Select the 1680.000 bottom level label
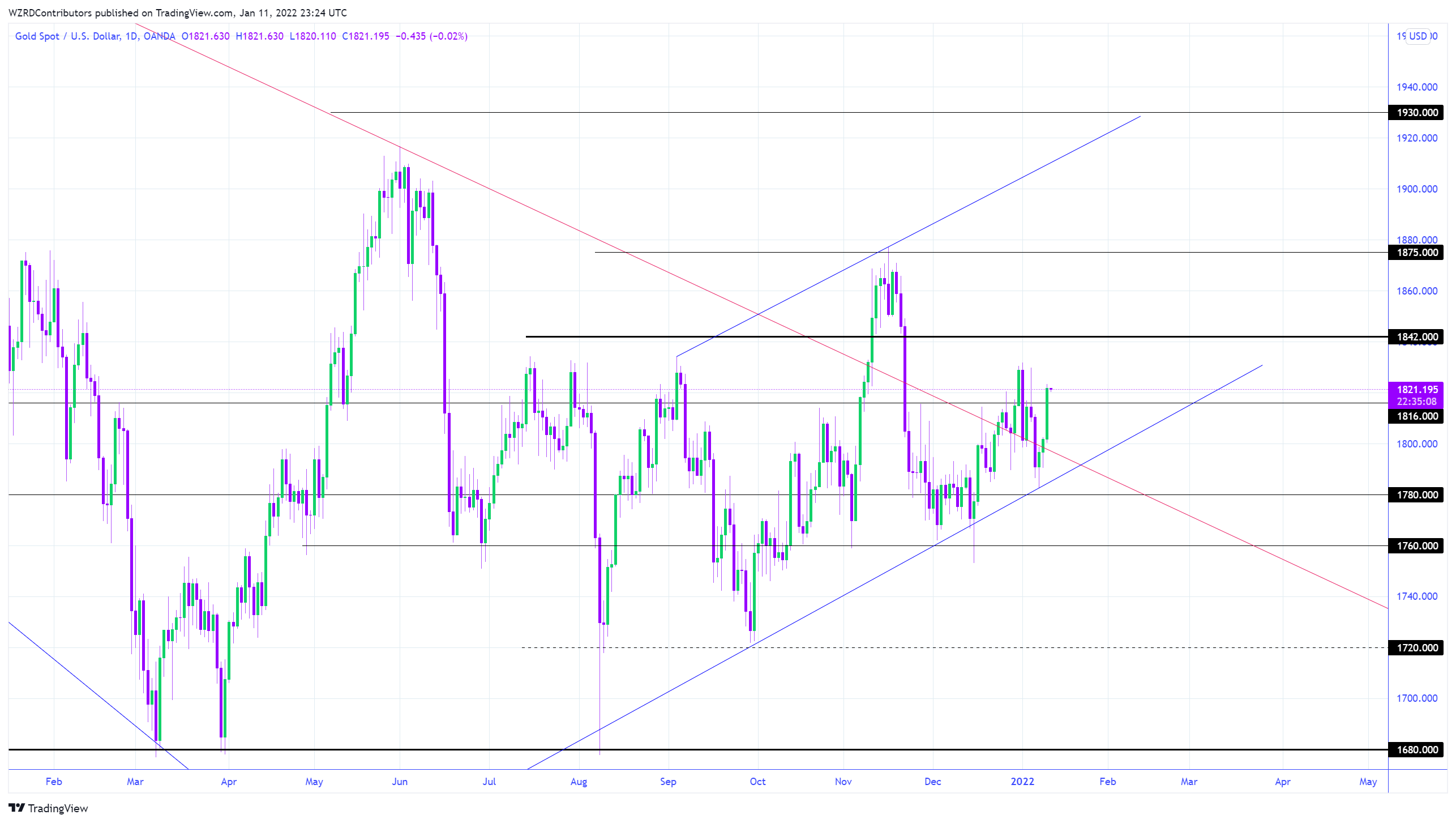The image size is (1456, 823). [x=1416, y=750]
